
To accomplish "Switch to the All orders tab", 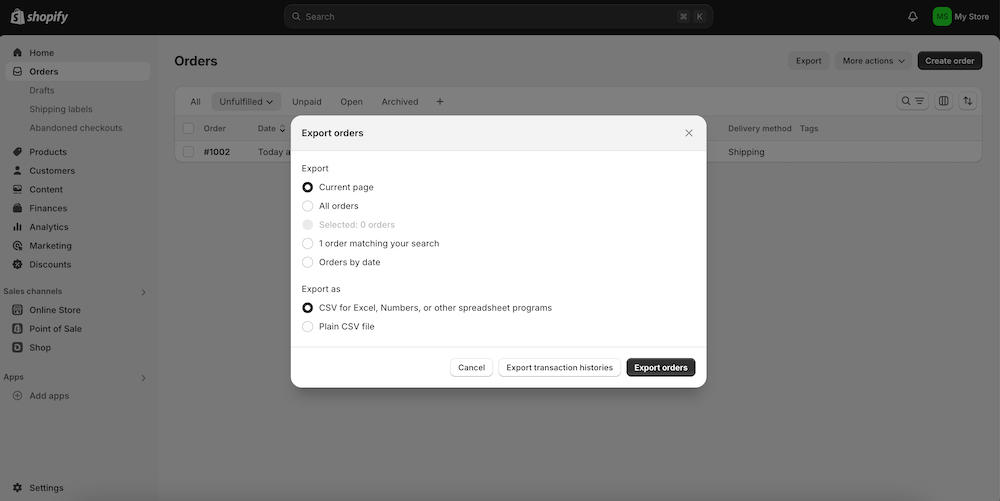I will 195,101.
